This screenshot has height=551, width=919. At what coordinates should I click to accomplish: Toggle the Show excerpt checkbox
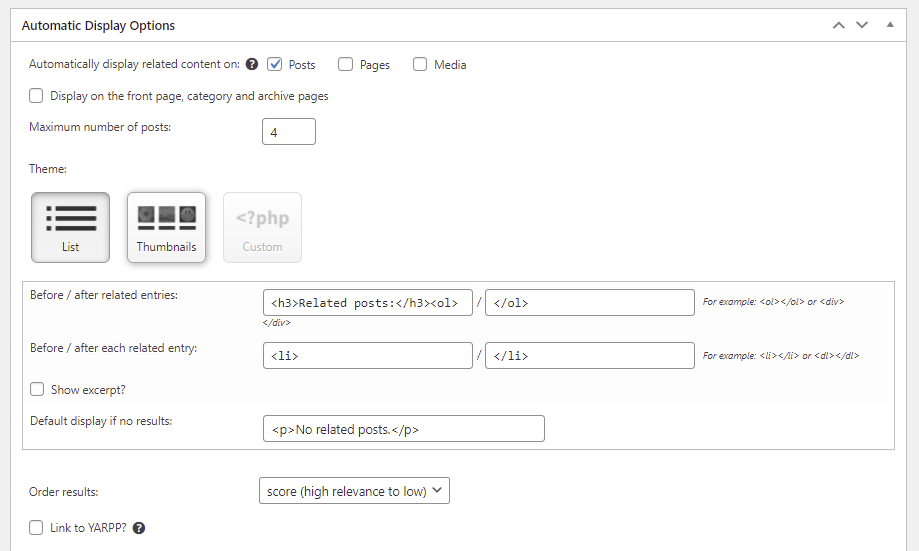click(37, 389)
